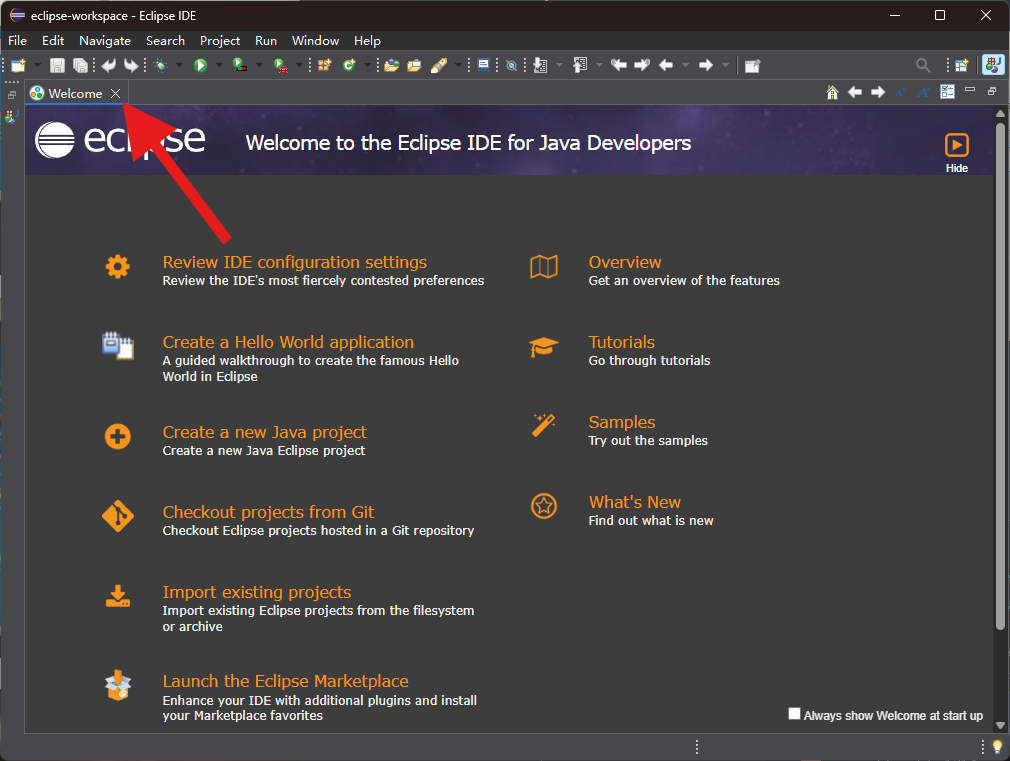Expand the External Tools dropdown arrow
1010x761 pixels.
click(299, 65)
